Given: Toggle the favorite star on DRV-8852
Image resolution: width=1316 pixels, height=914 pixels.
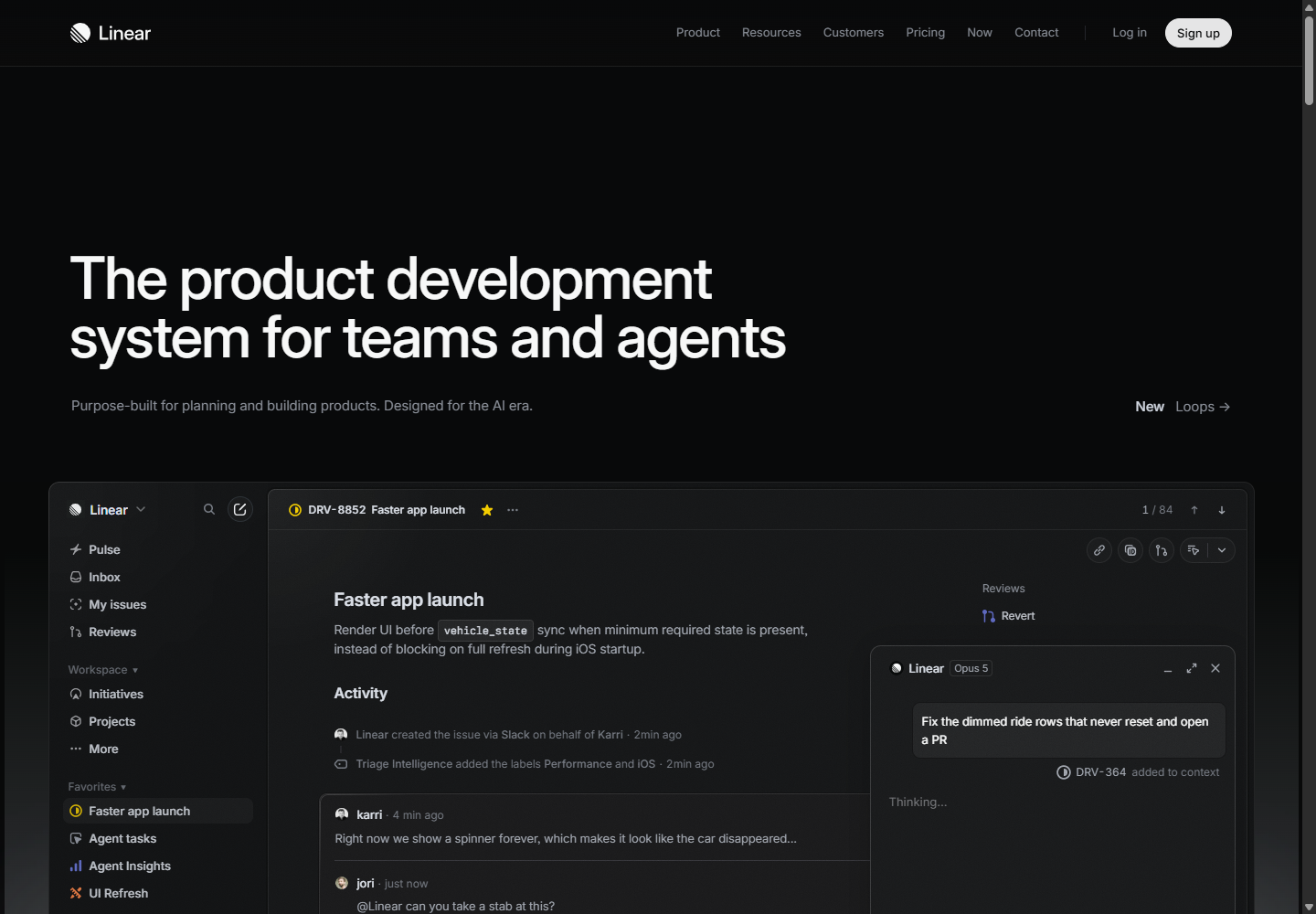Looking at the screenshot, I should pyautogui.click(x=487, y=510).
